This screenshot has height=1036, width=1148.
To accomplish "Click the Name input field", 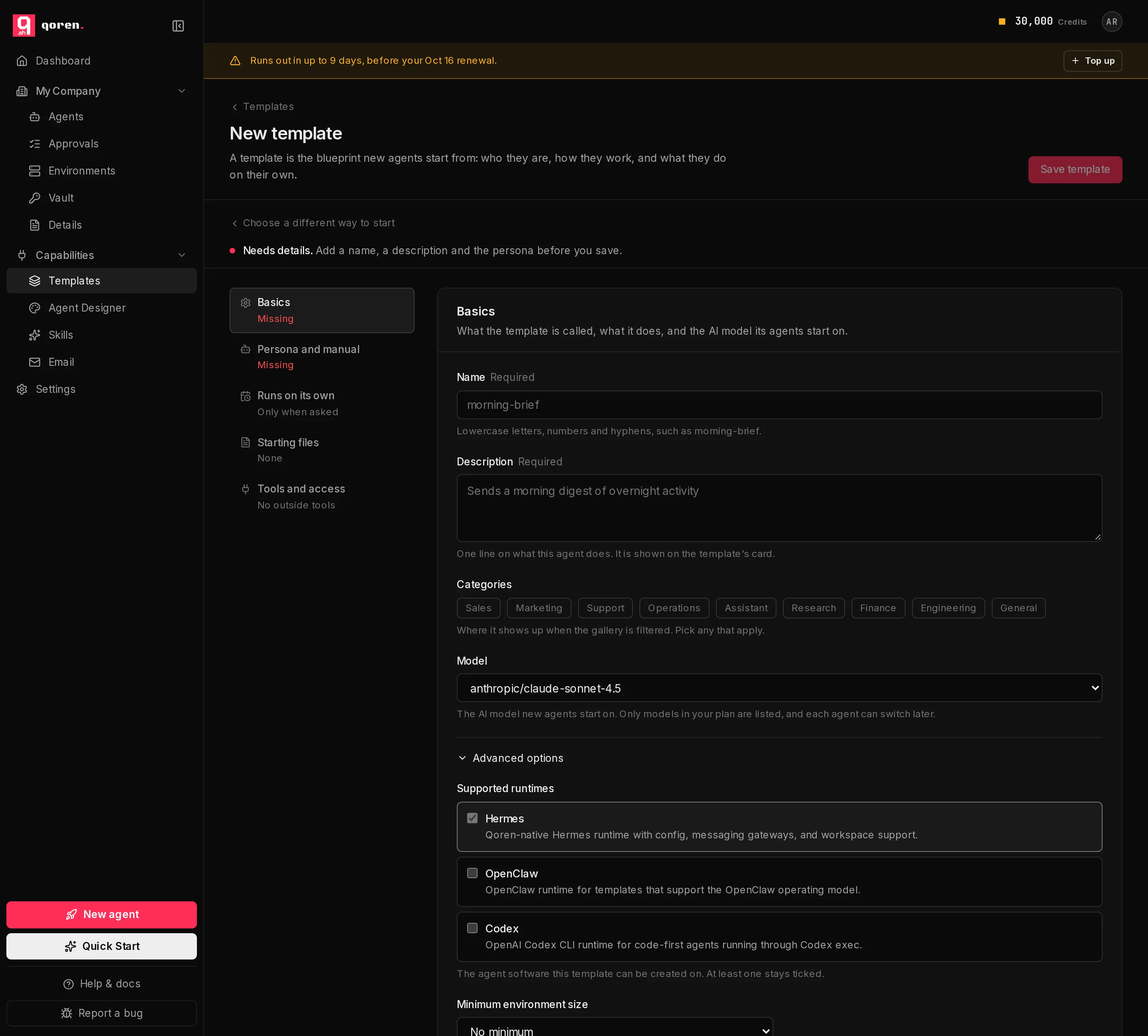I will click(x=779, y=405).
